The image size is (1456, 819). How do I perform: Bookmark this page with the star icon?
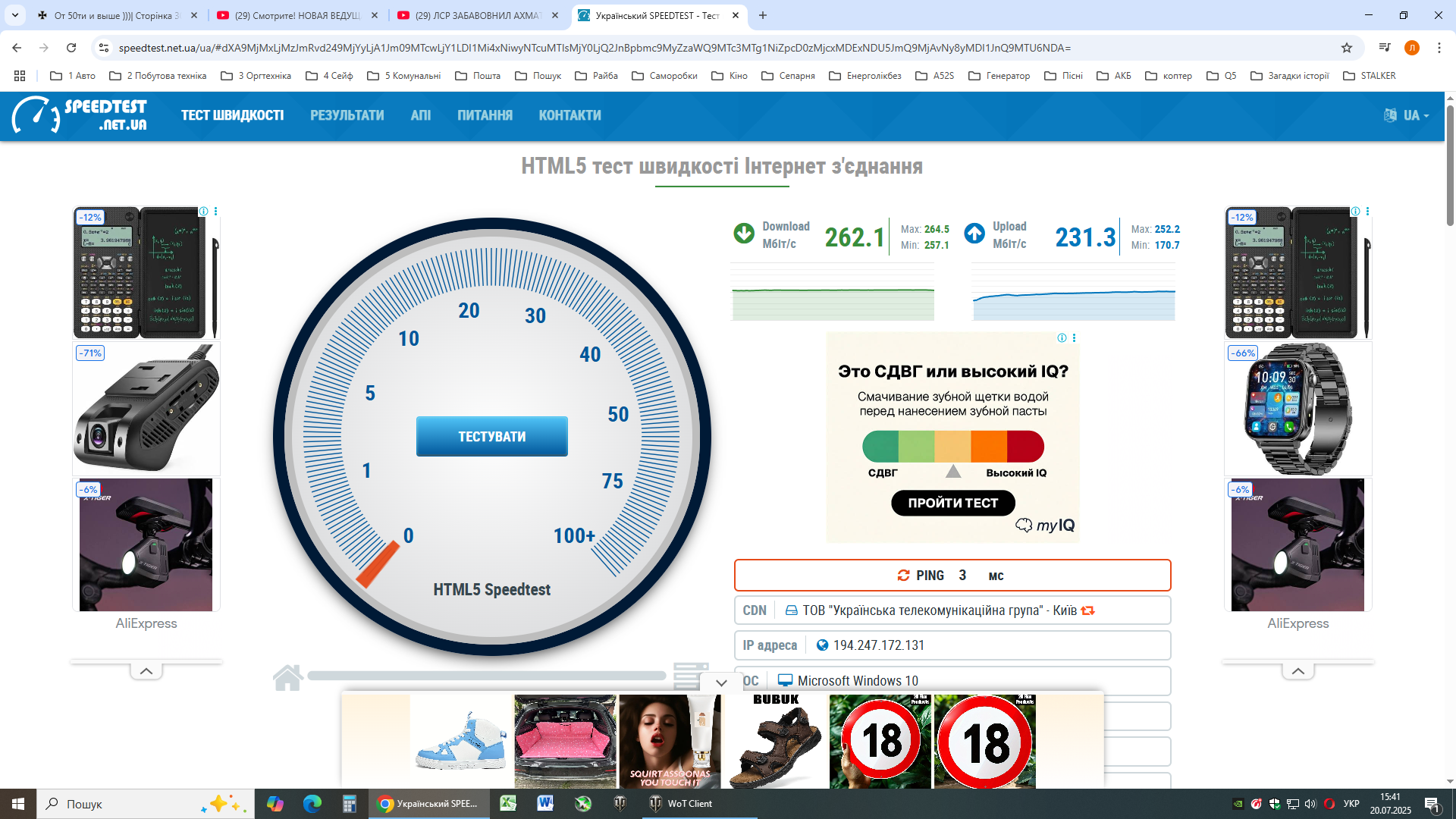click(1347, 48)
